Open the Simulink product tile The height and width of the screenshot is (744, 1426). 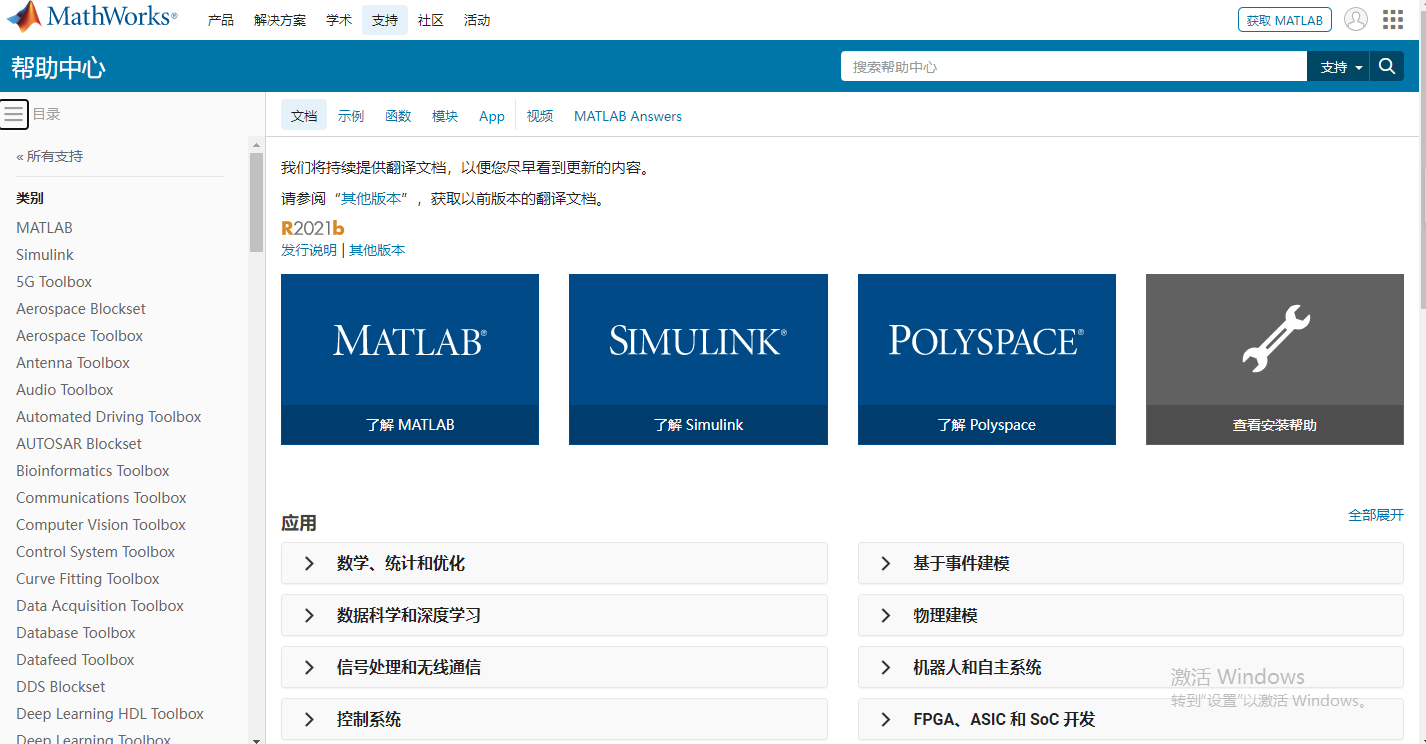698,359
